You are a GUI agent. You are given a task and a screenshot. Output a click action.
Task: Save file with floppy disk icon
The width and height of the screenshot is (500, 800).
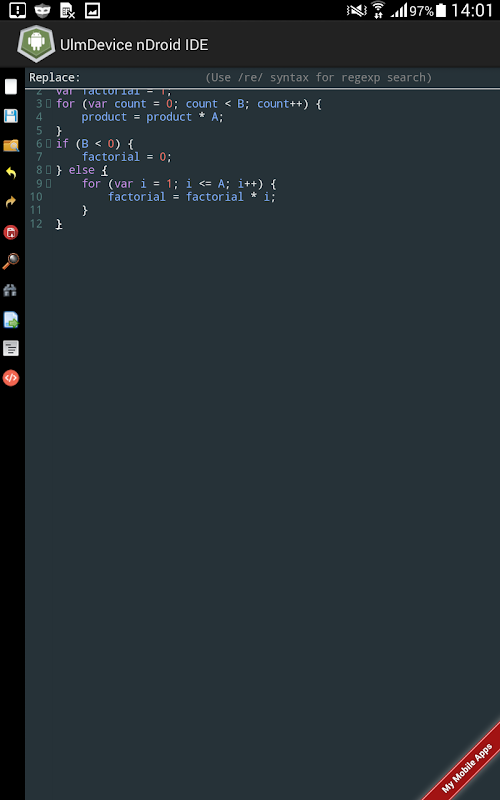[x=11, y=116]
